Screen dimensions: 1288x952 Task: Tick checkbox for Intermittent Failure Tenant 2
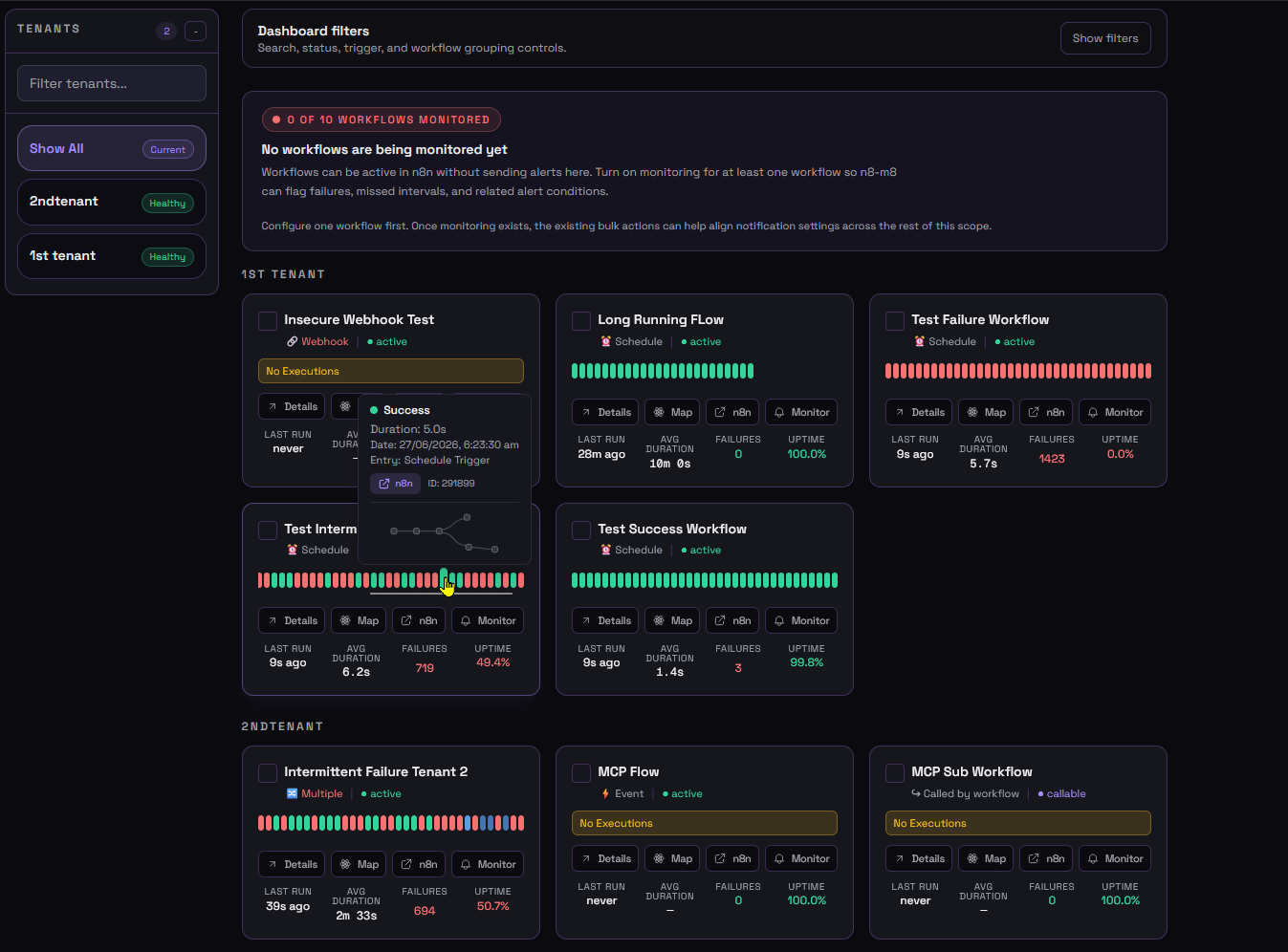click(x=268, y=772)
